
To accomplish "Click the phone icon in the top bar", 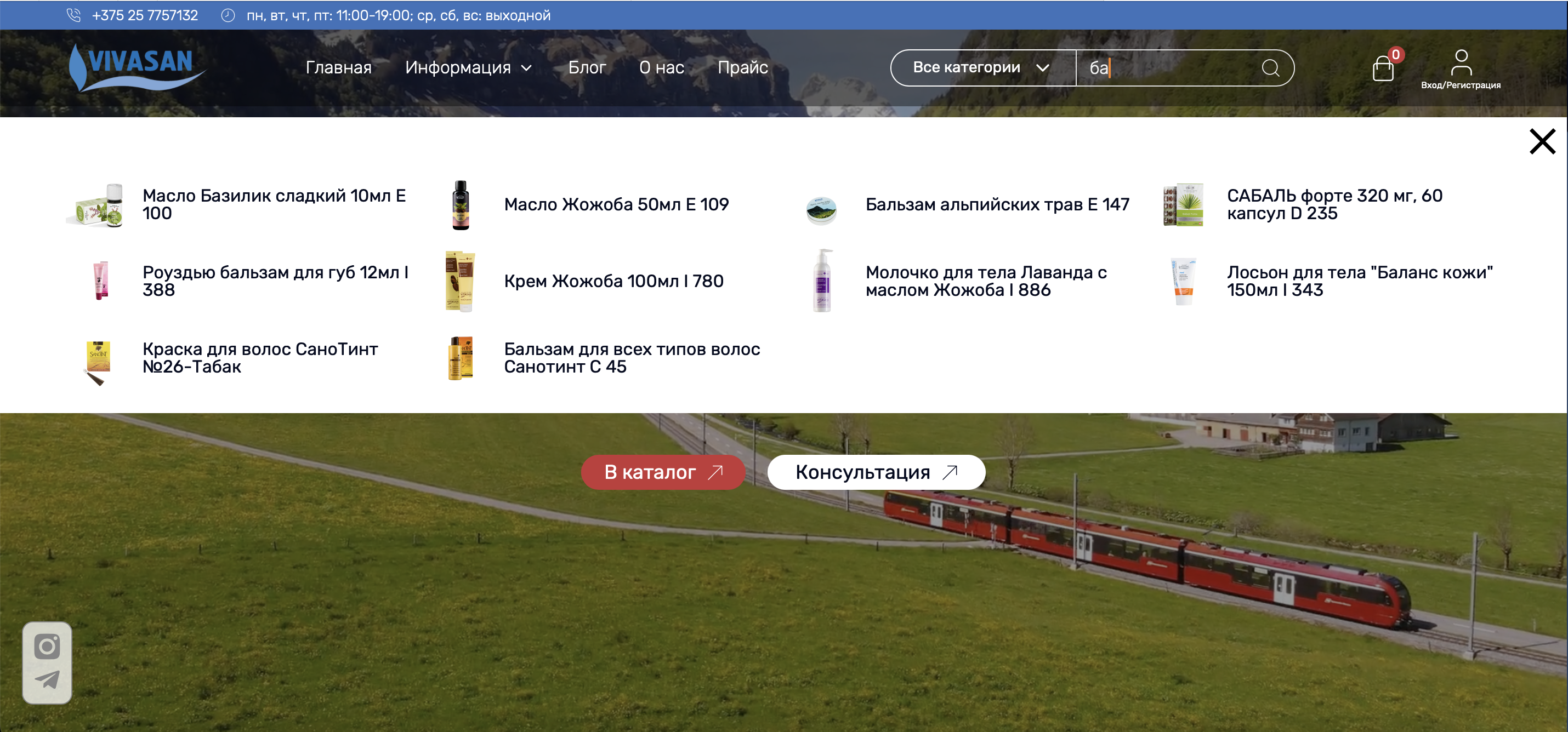I will tap(73, 15).
